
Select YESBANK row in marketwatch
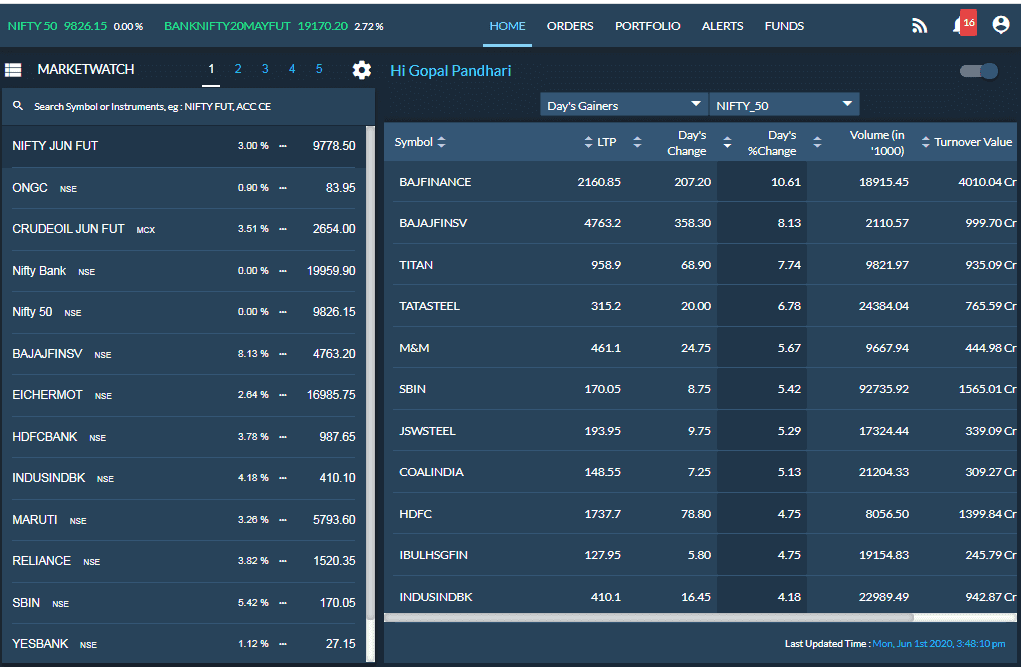[184, 644]
